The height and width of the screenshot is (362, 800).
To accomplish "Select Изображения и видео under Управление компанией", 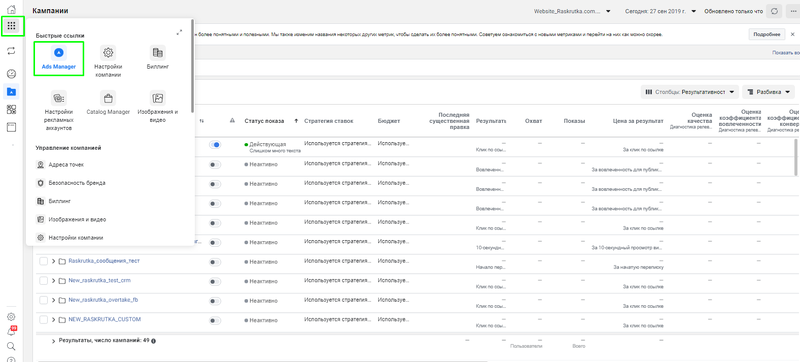I will 71,219.
